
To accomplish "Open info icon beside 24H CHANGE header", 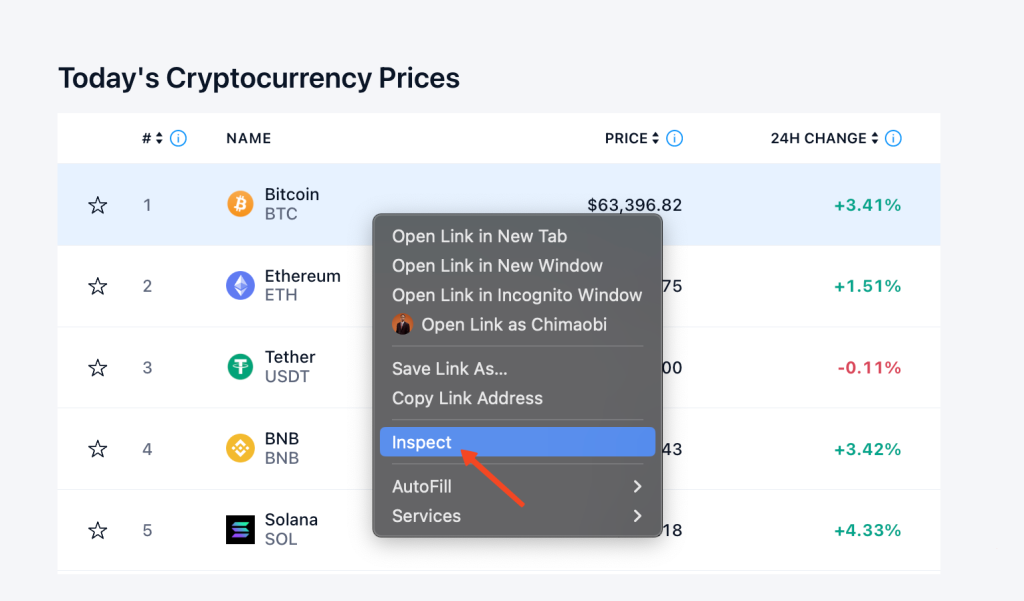I will [x=893, y=138].
